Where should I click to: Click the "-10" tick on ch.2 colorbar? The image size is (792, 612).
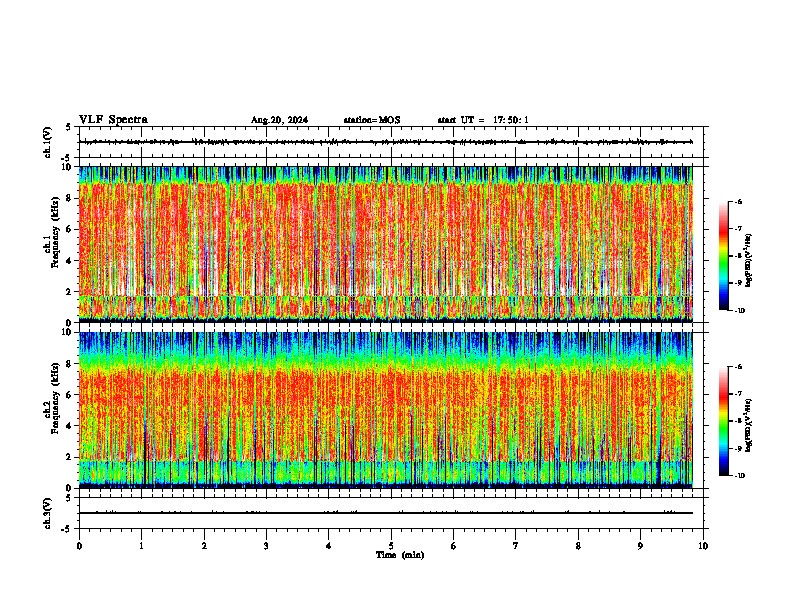tap(739, 476)
